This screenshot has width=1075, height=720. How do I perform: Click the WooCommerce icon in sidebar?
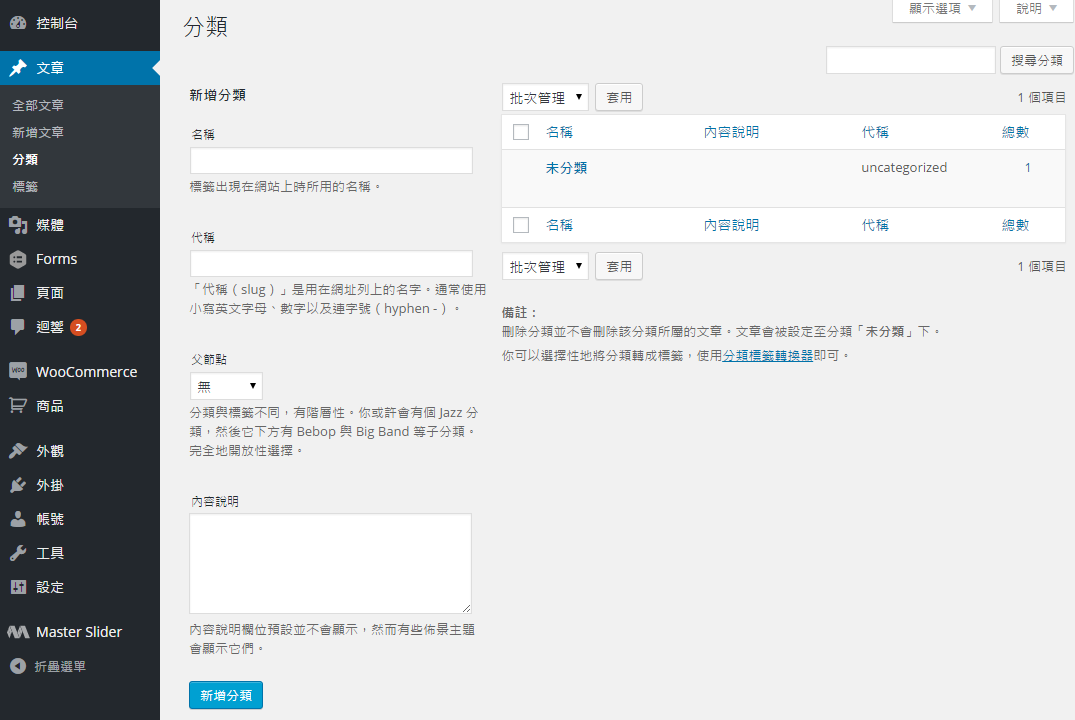pos(17,371)
